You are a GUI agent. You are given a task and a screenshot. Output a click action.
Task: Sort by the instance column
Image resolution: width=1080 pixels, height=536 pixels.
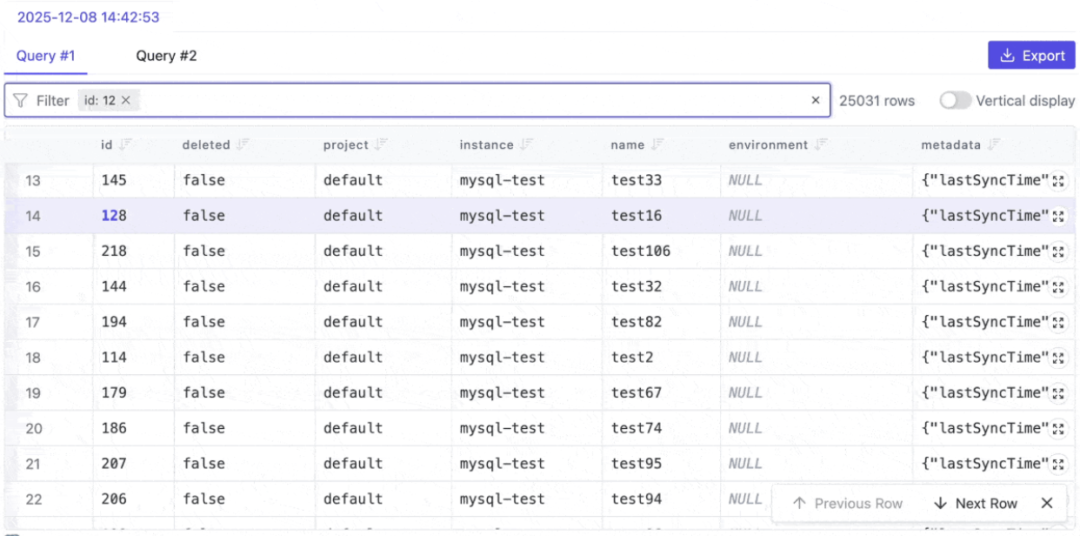click(x=526, y=145)
